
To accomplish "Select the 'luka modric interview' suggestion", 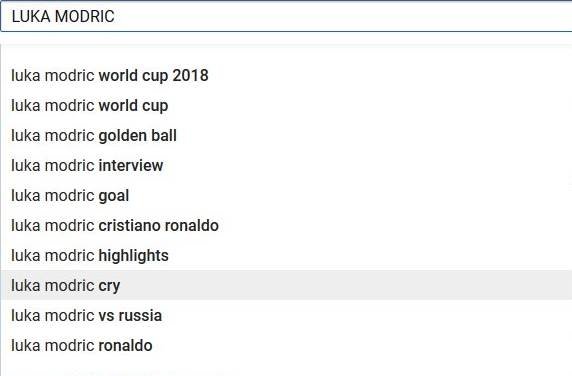I will click(x=286, y=166).
